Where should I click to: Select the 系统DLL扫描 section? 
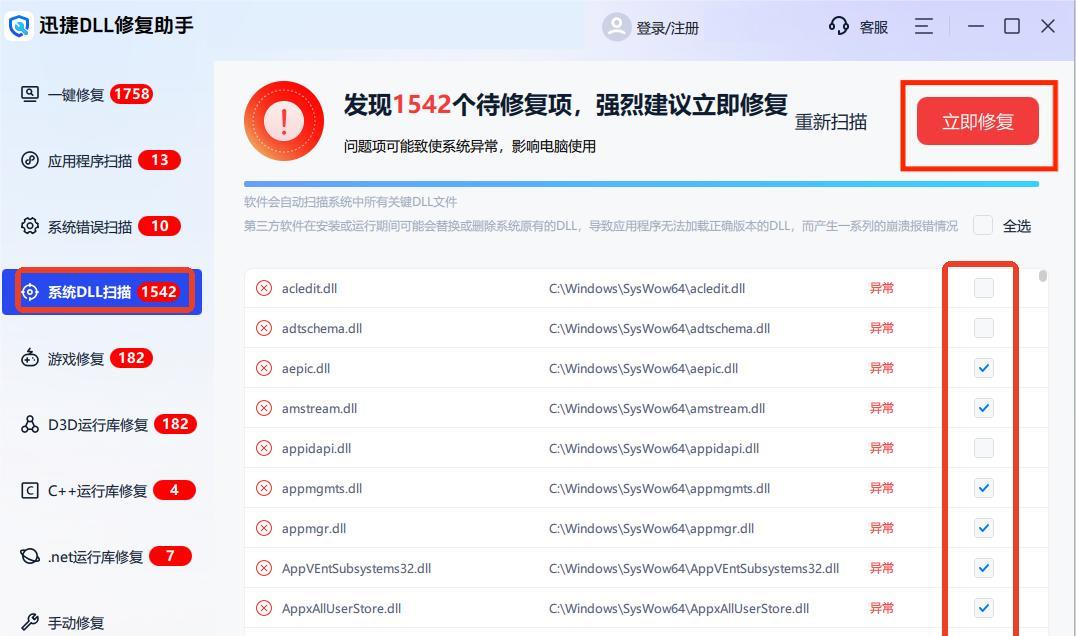(102, 292)
